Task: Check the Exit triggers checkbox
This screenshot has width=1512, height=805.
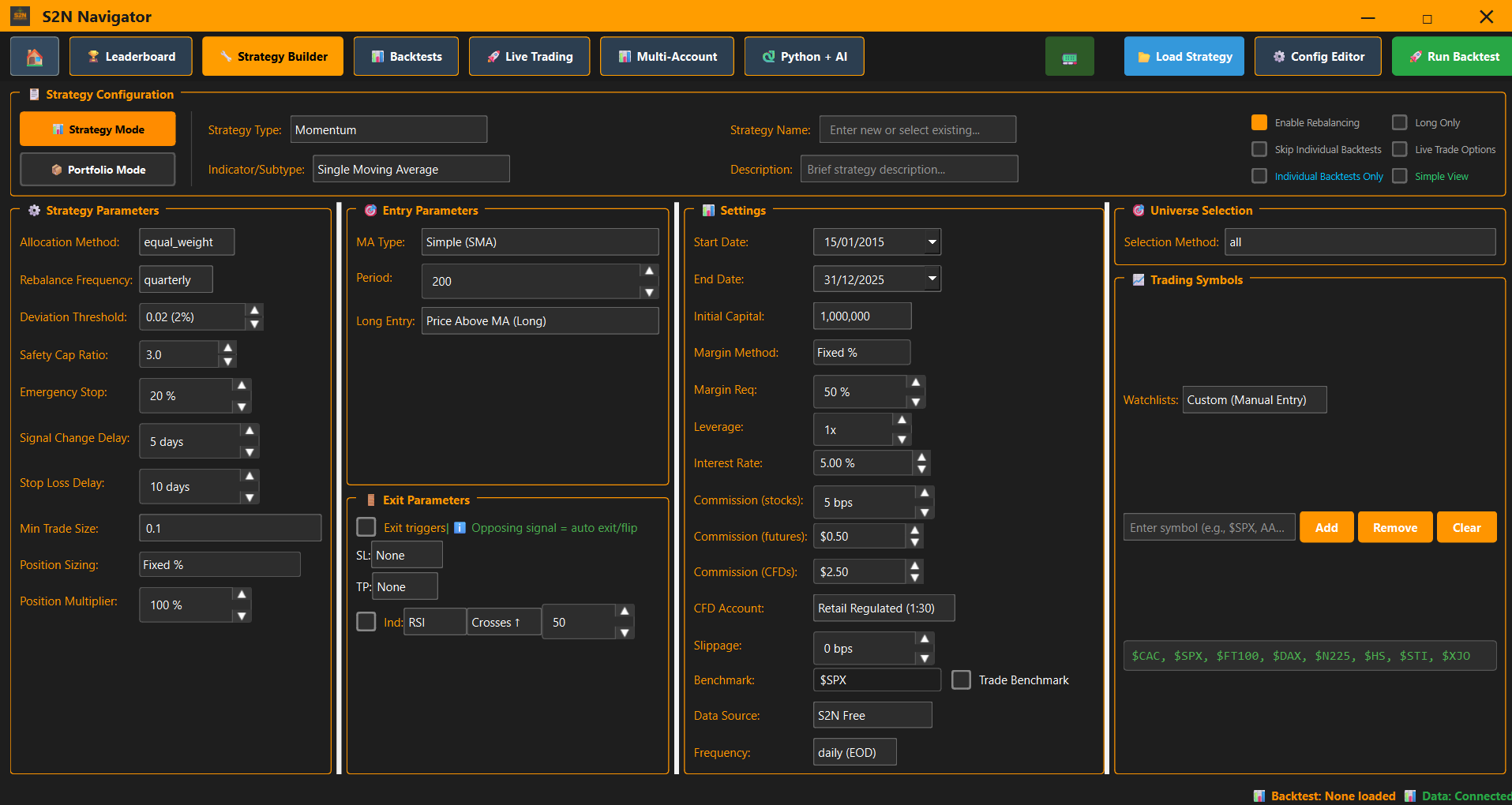Action: (x=366, y=527)
